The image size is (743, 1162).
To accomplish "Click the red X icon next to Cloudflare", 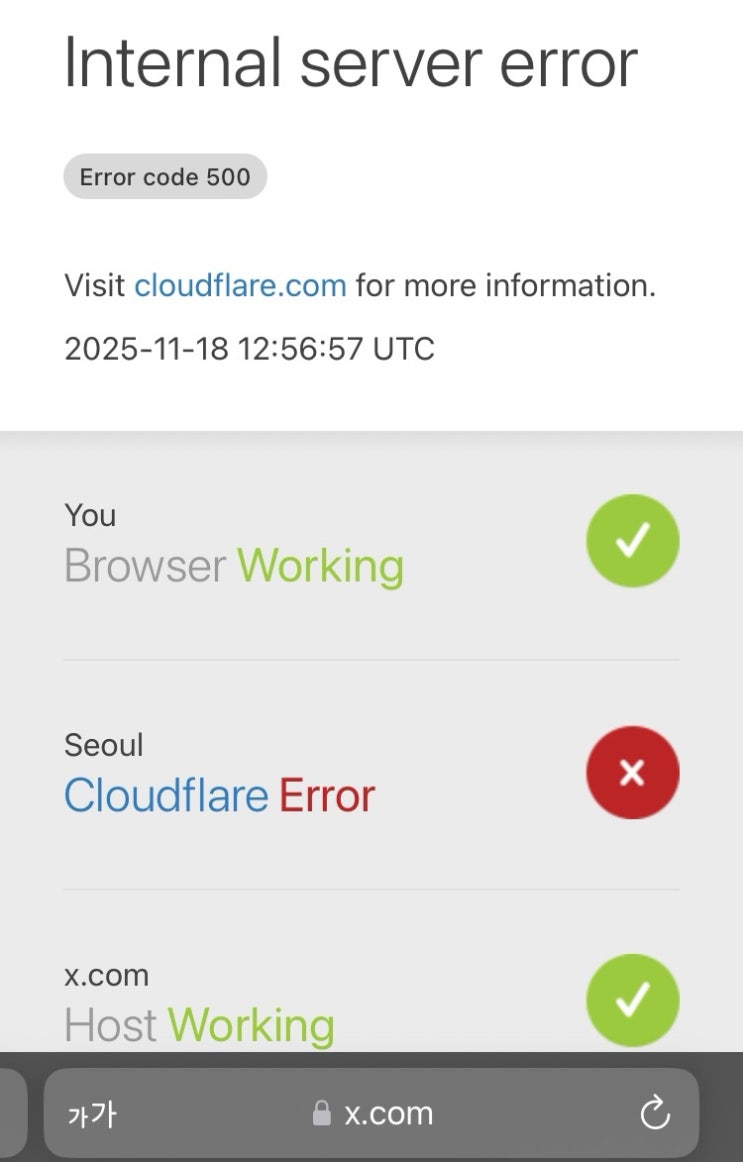I will point(633,772).
